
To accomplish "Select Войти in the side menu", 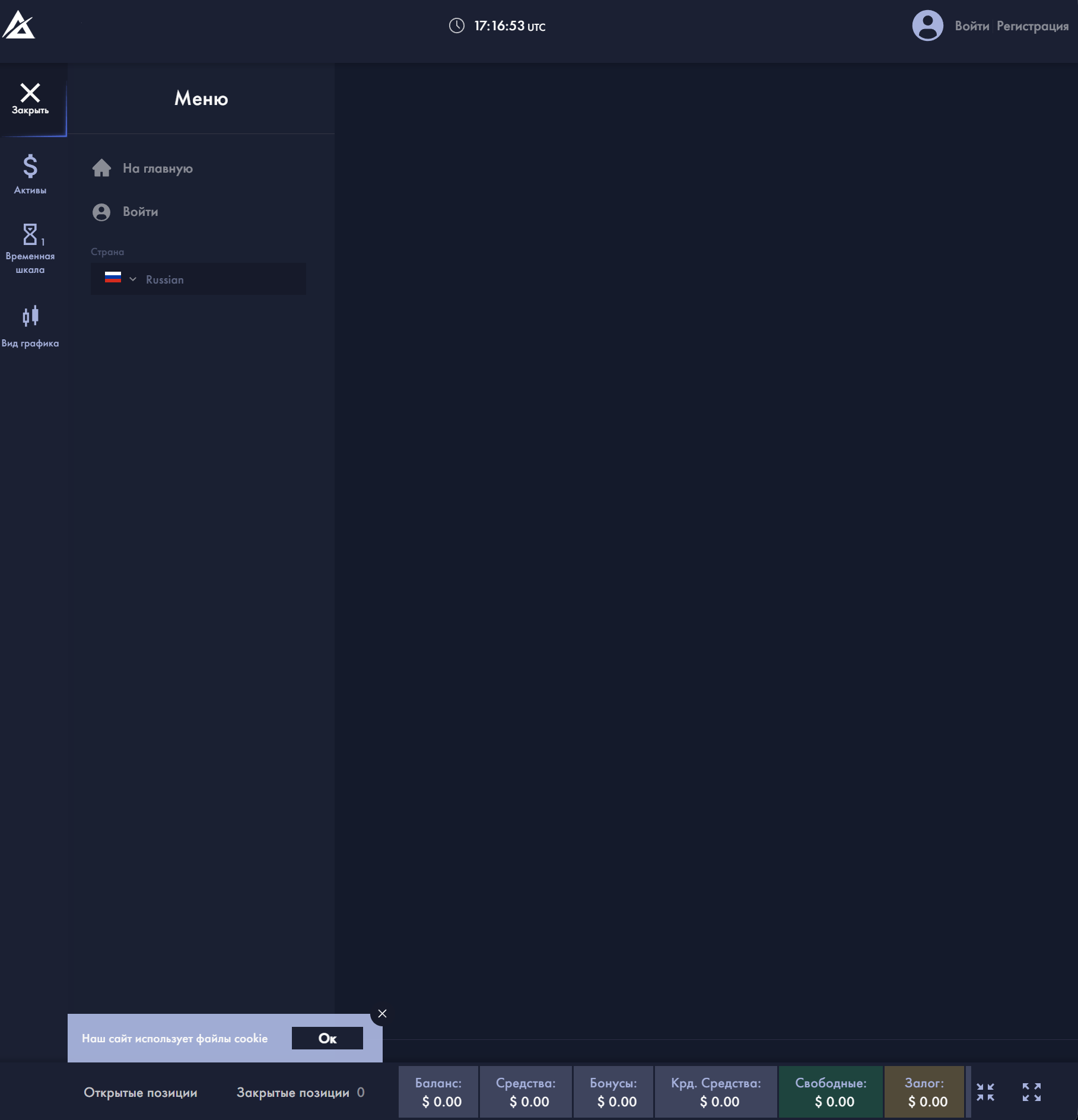I will [x=140, y=212].
